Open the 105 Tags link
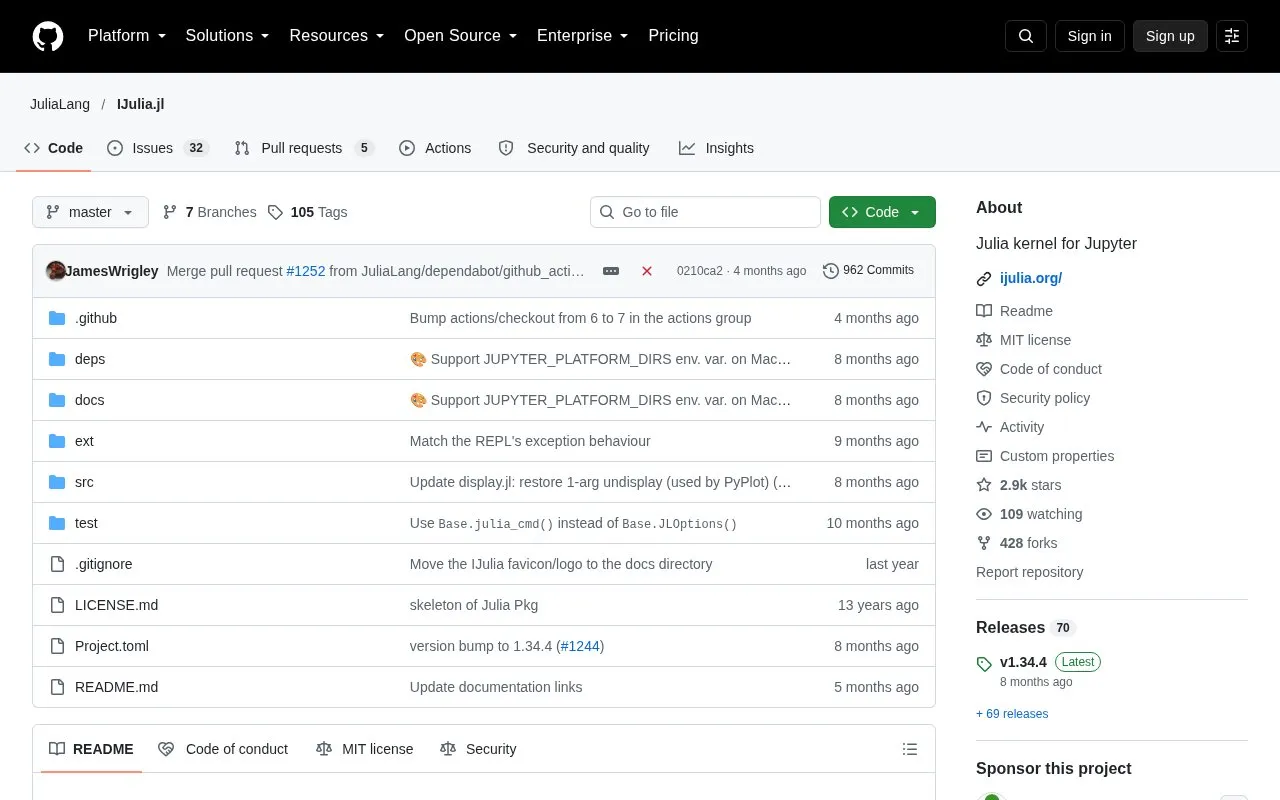 tap(307, 212)
